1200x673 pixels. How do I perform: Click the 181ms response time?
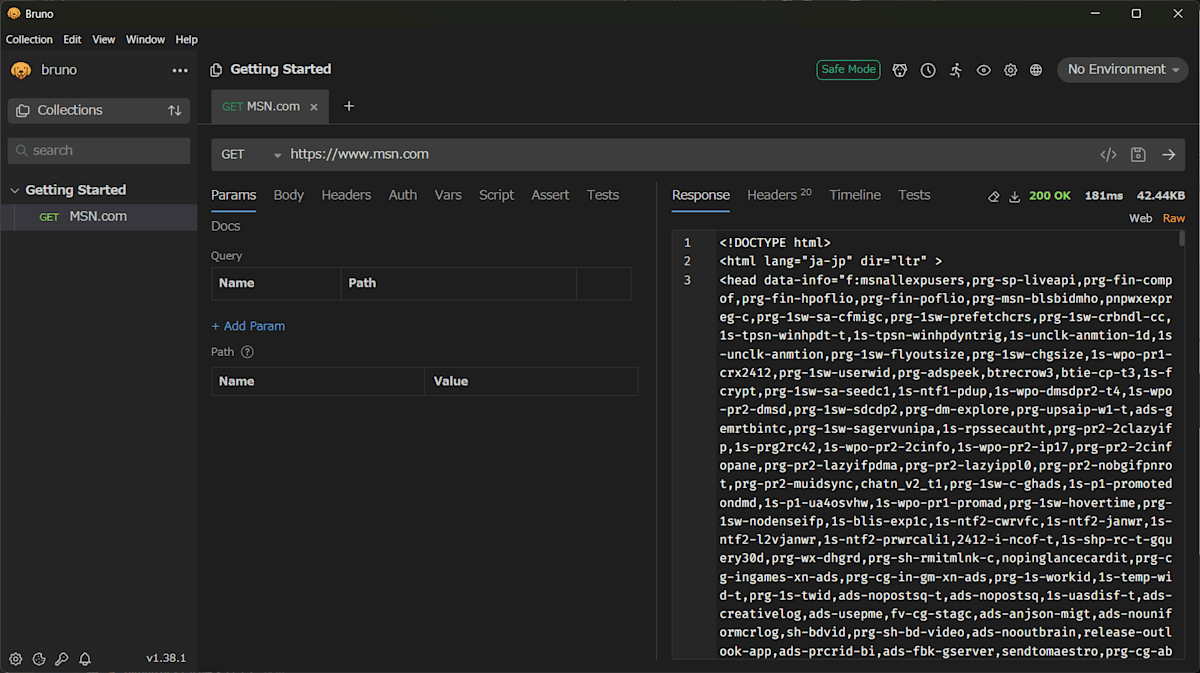click(x=1104, y=196)
